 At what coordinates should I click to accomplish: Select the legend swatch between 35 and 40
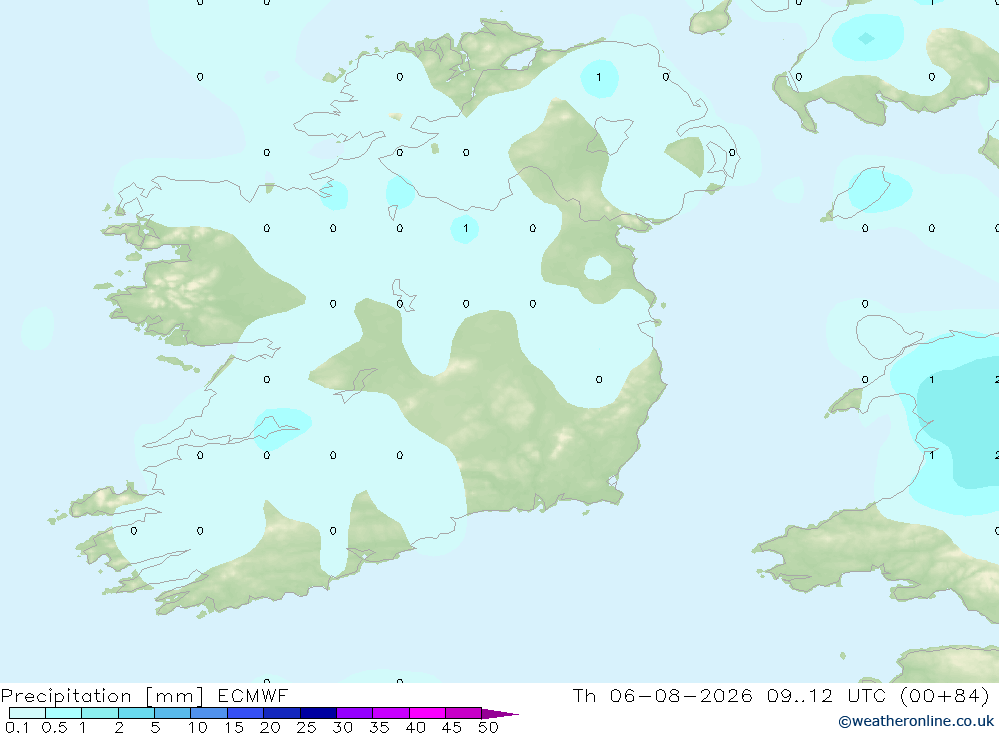point(391,713)
